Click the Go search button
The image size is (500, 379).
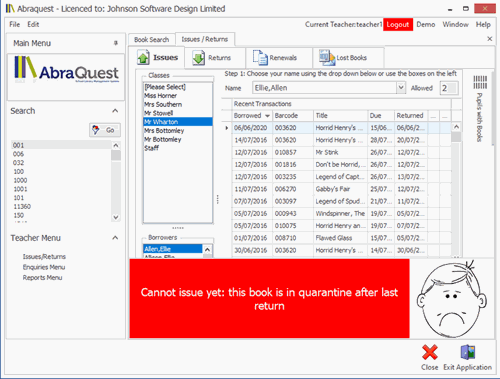(105, 130)
